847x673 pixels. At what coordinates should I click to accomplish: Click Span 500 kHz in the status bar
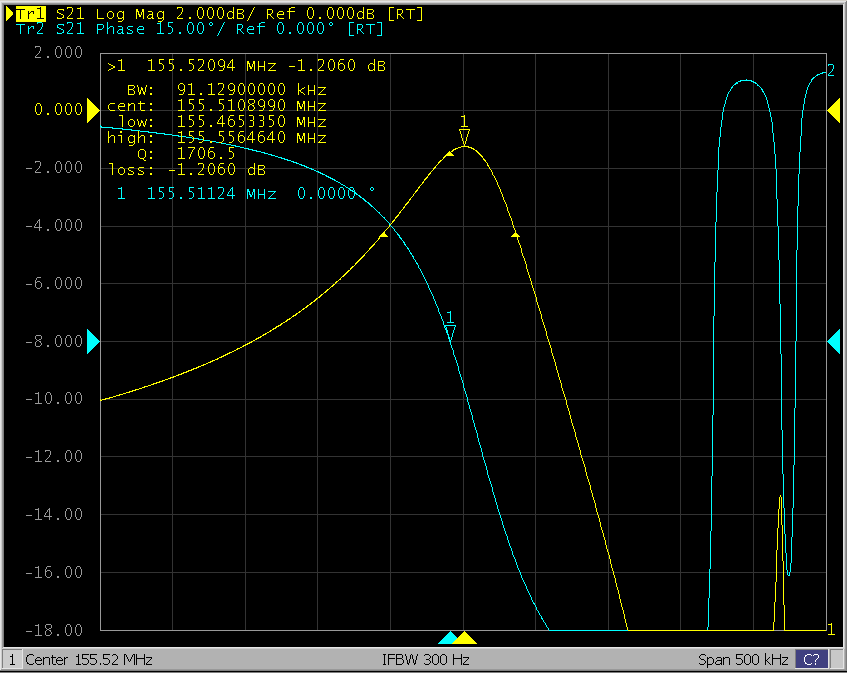(x=744, y=660)
